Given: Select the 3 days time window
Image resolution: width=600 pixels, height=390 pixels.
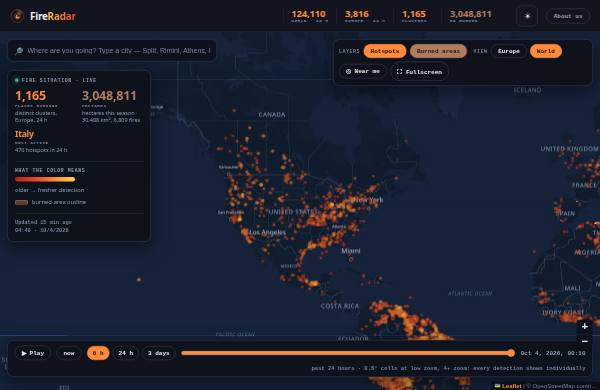Looking at the screenshot, I should (158, 353).
